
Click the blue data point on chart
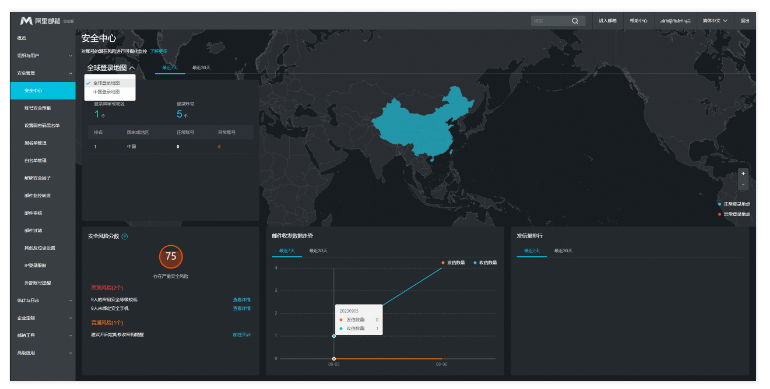pos(334,336)
